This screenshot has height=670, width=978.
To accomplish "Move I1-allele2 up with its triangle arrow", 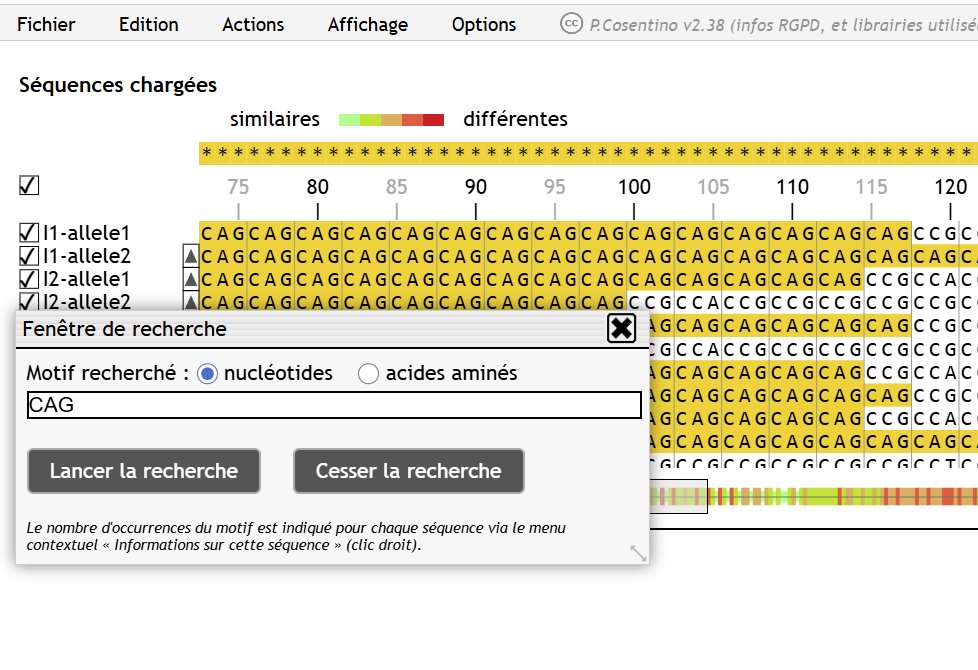I will 191,256.
